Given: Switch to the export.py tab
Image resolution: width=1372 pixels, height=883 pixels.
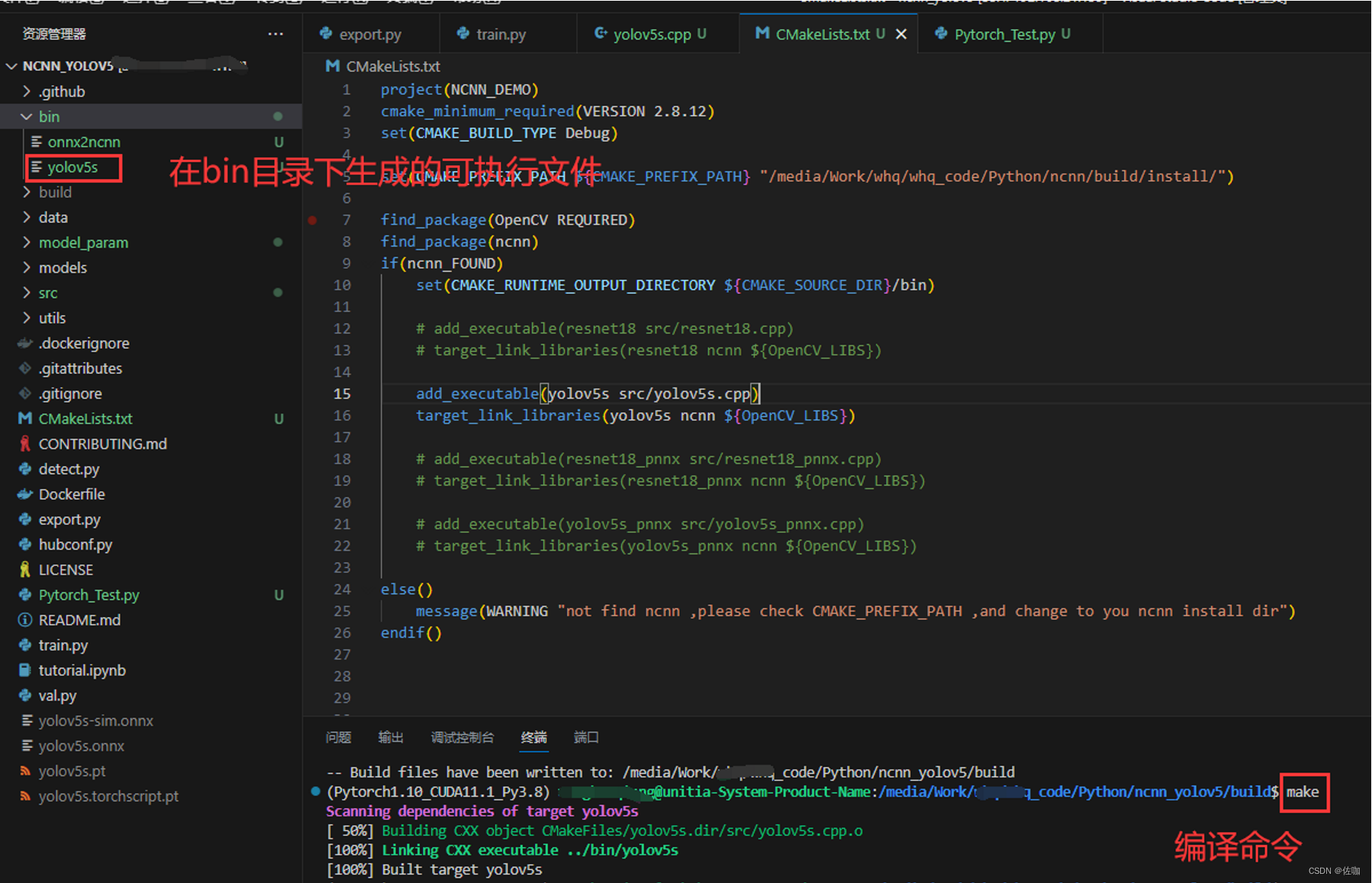Looking at the screenshot, I should 371,34.
